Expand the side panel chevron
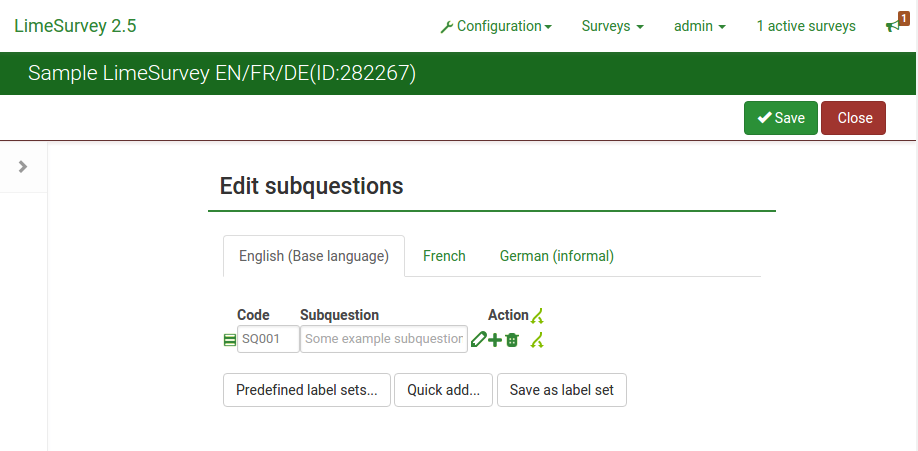 tap(23, 167)
